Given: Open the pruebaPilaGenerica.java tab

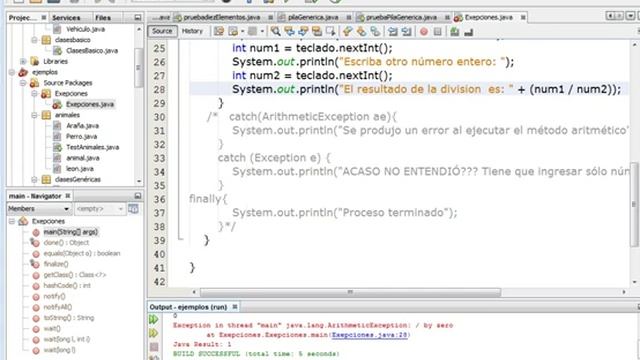Looking at the screenshot, I should pos(401,17).
